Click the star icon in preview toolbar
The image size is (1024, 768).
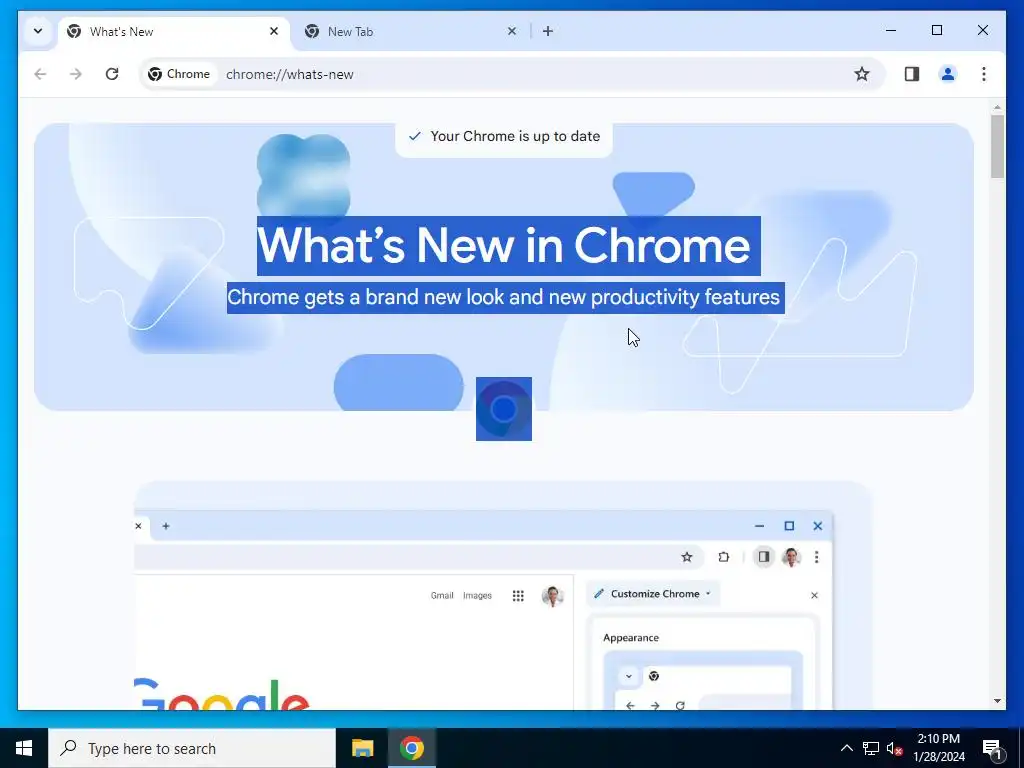coord(686,557)
